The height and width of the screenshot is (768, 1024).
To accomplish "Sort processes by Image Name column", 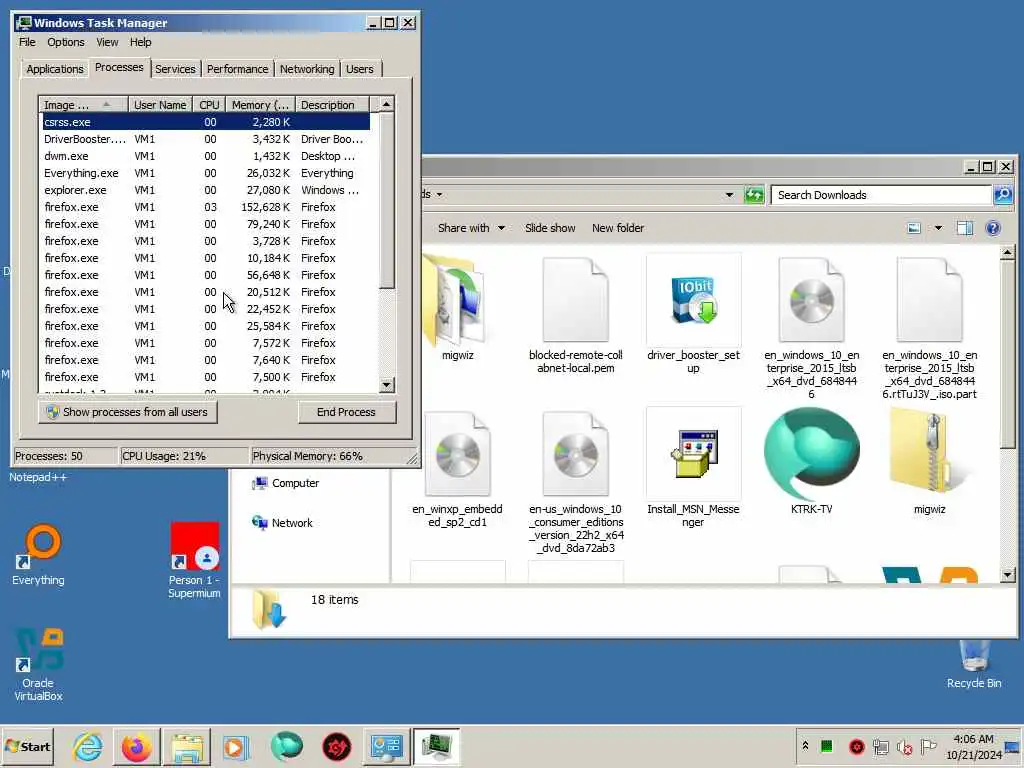I will pyautogui.click(x=83, y=105).
